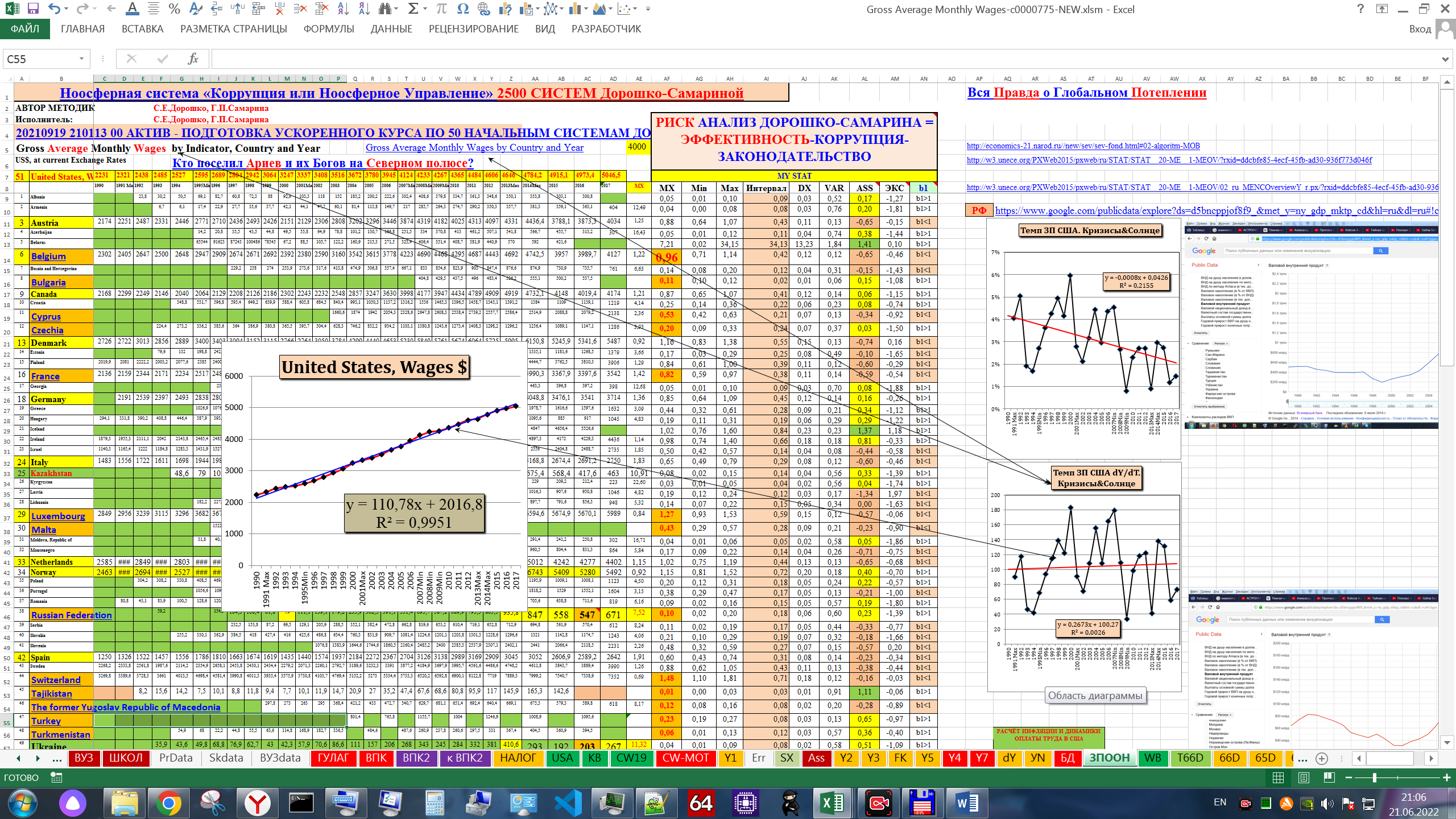The image size is (1456, 819).
Task: Click the font color A icon
Action: click(132, 9)
